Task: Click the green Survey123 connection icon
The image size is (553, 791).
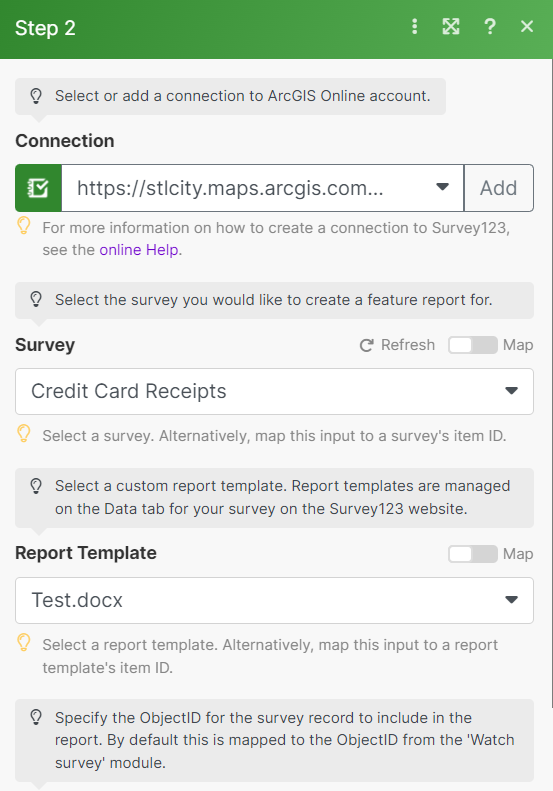Action: pyautogui.click(x=38, y=188)
